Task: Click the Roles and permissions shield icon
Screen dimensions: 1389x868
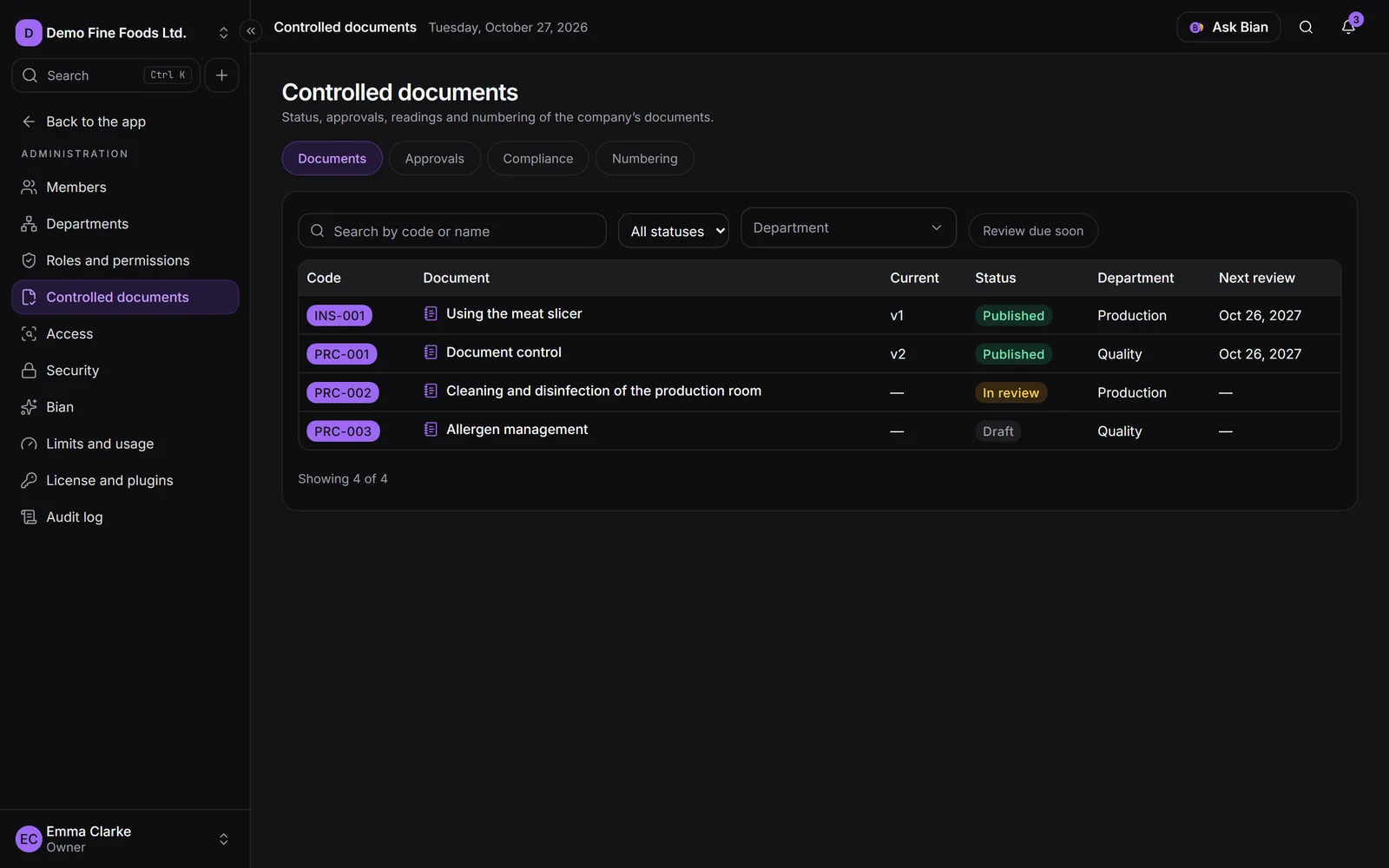Action: 29,260
